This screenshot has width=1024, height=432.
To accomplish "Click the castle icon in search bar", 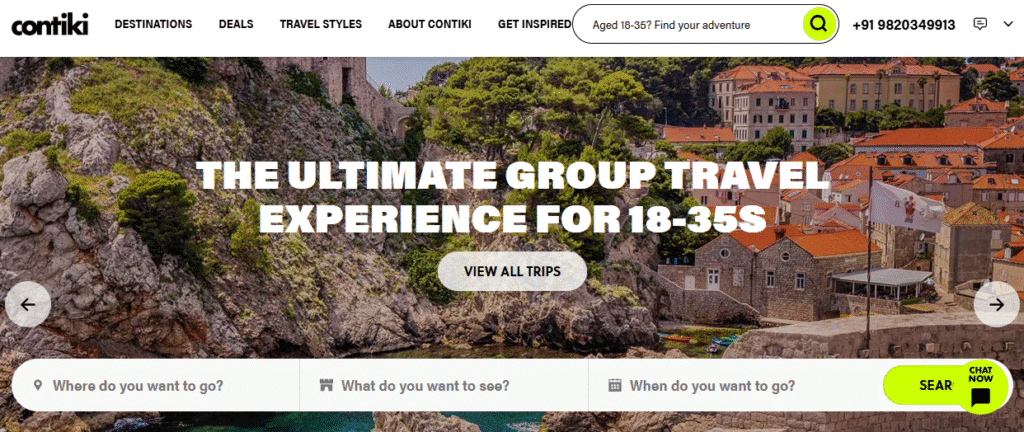I will (327, 386).
